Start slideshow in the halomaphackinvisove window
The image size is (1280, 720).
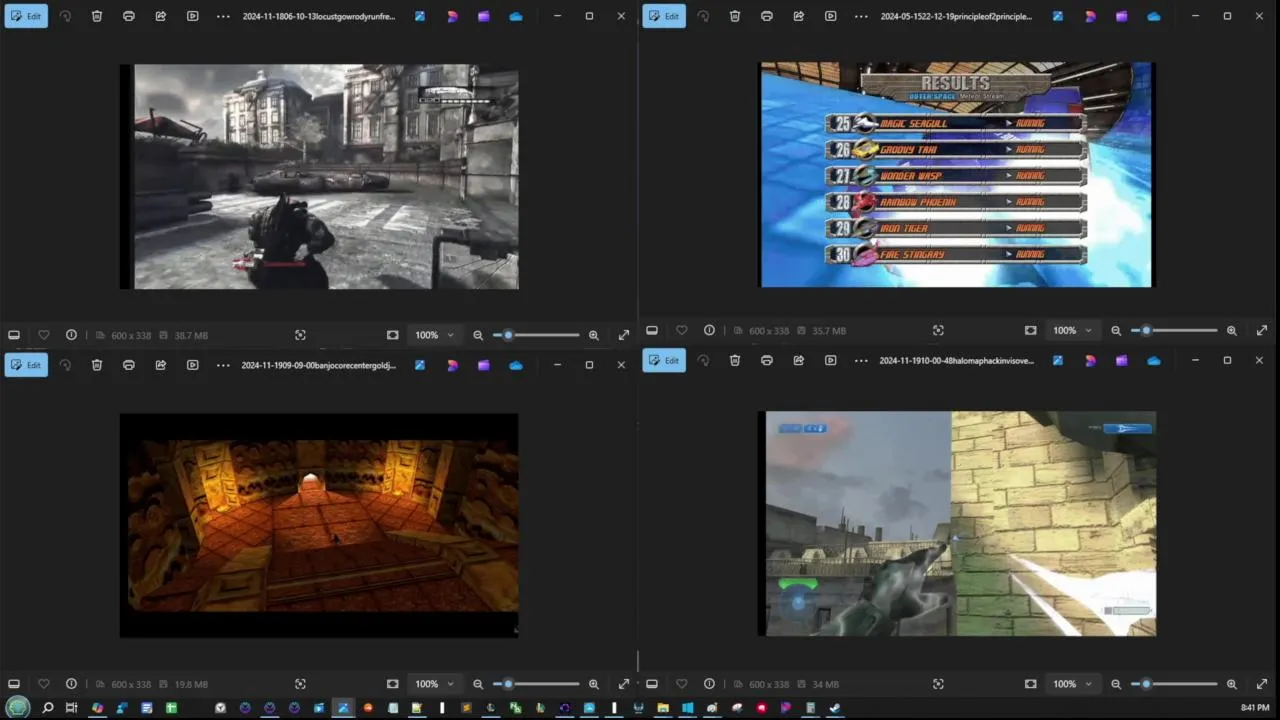point(831,360)
